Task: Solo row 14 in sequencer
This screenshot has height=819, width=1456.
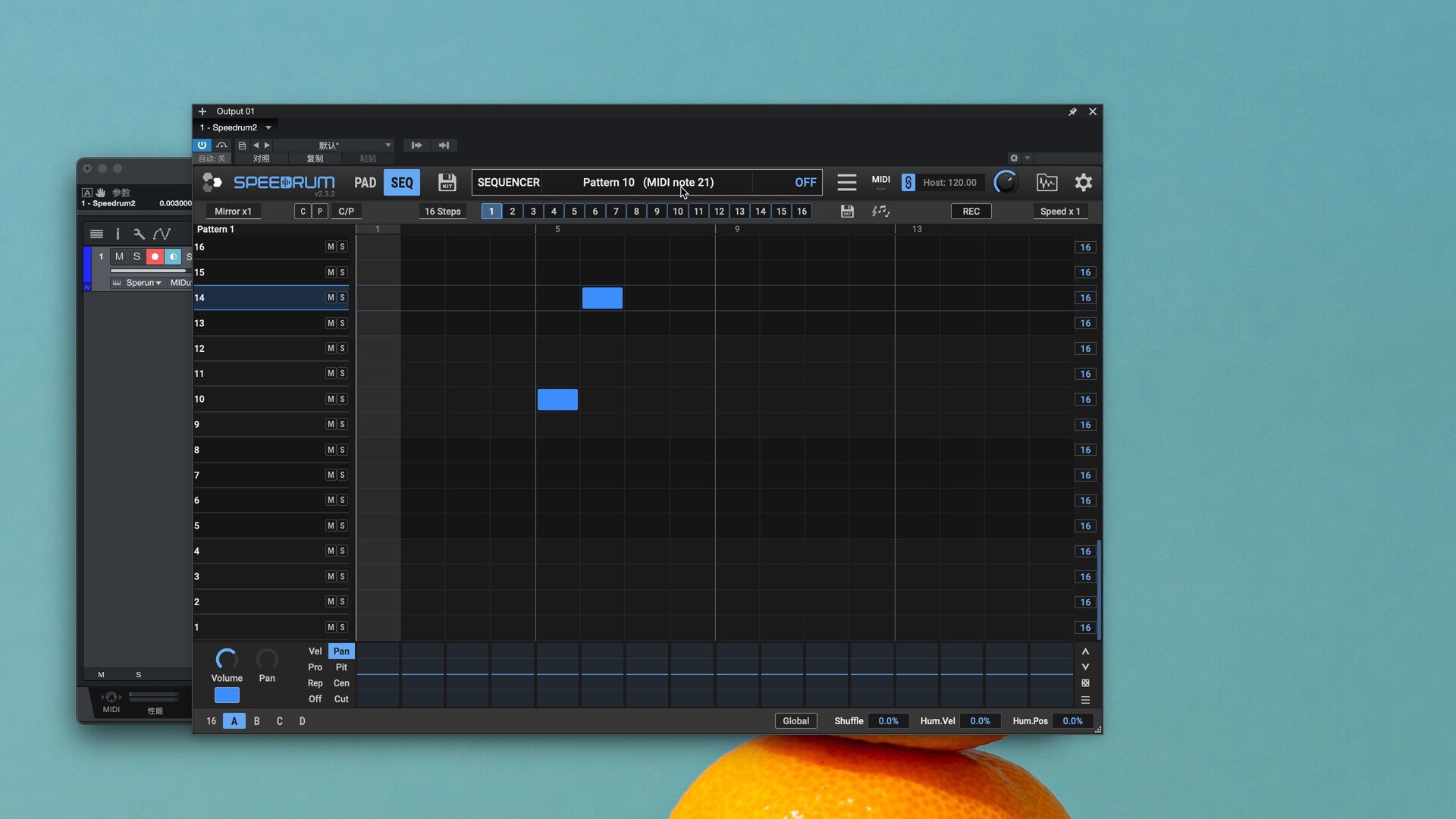Action: click(x=342, y=298)
